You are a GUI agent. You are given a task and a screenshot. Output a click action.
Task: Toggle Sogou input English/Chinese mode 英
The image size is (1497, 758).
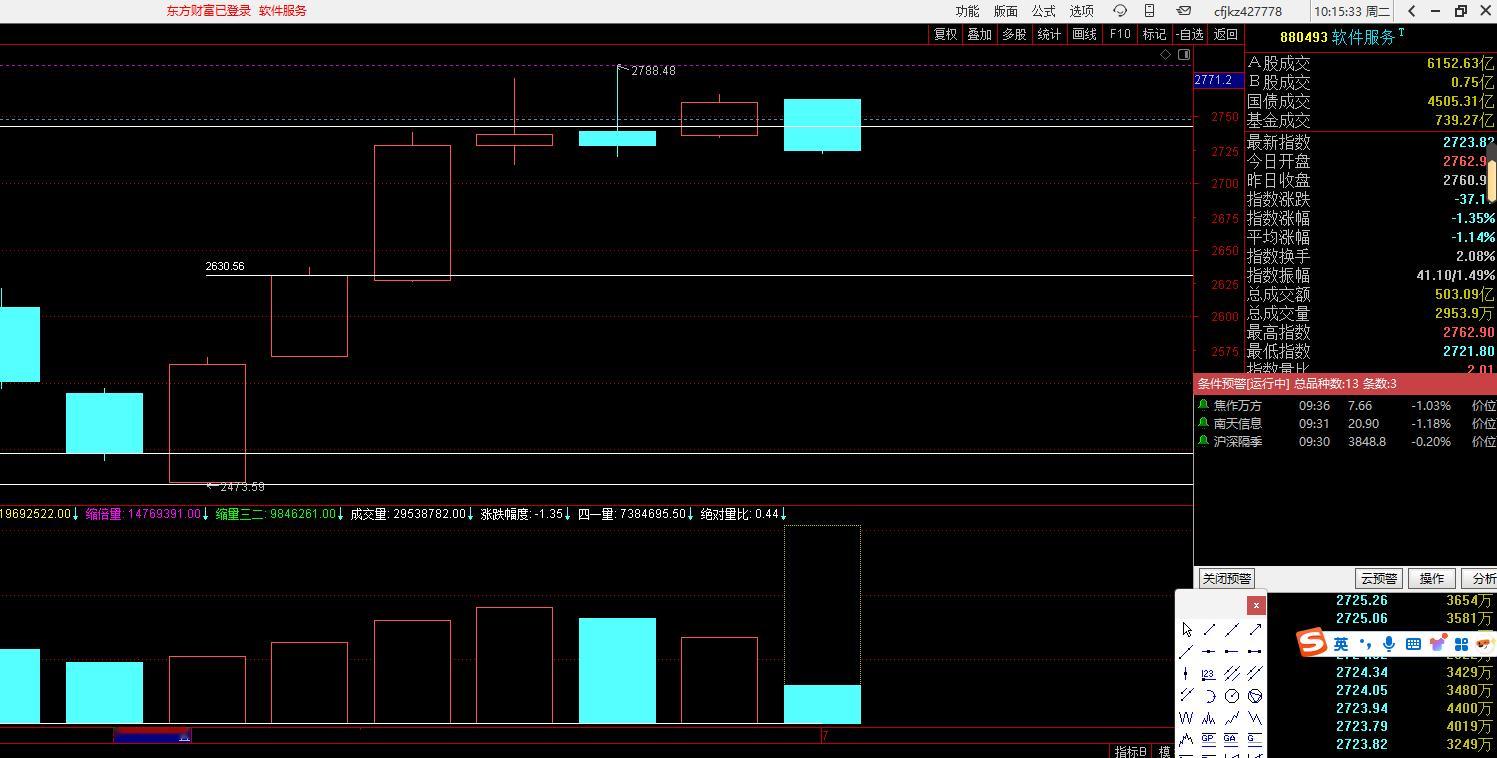point(1341,643)
